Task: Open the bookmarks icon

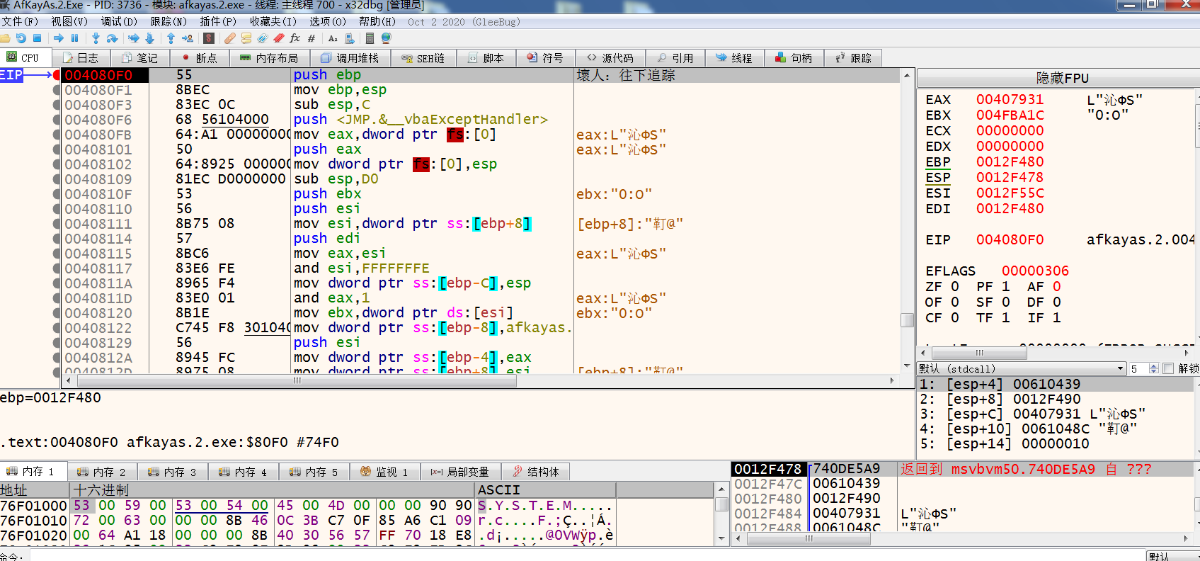Action: coord(278,38)
